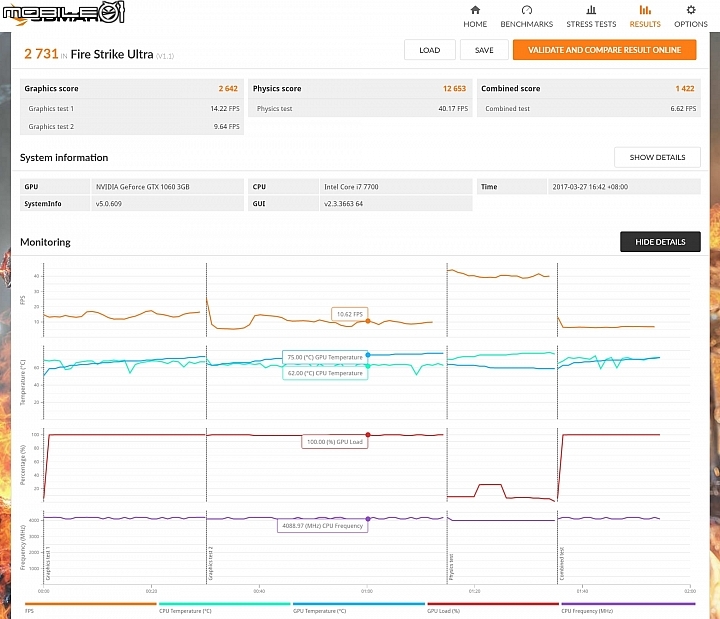720x619 pixels.
Task: Select the Combined score value 1 422
Action: (x=685, y=89)
